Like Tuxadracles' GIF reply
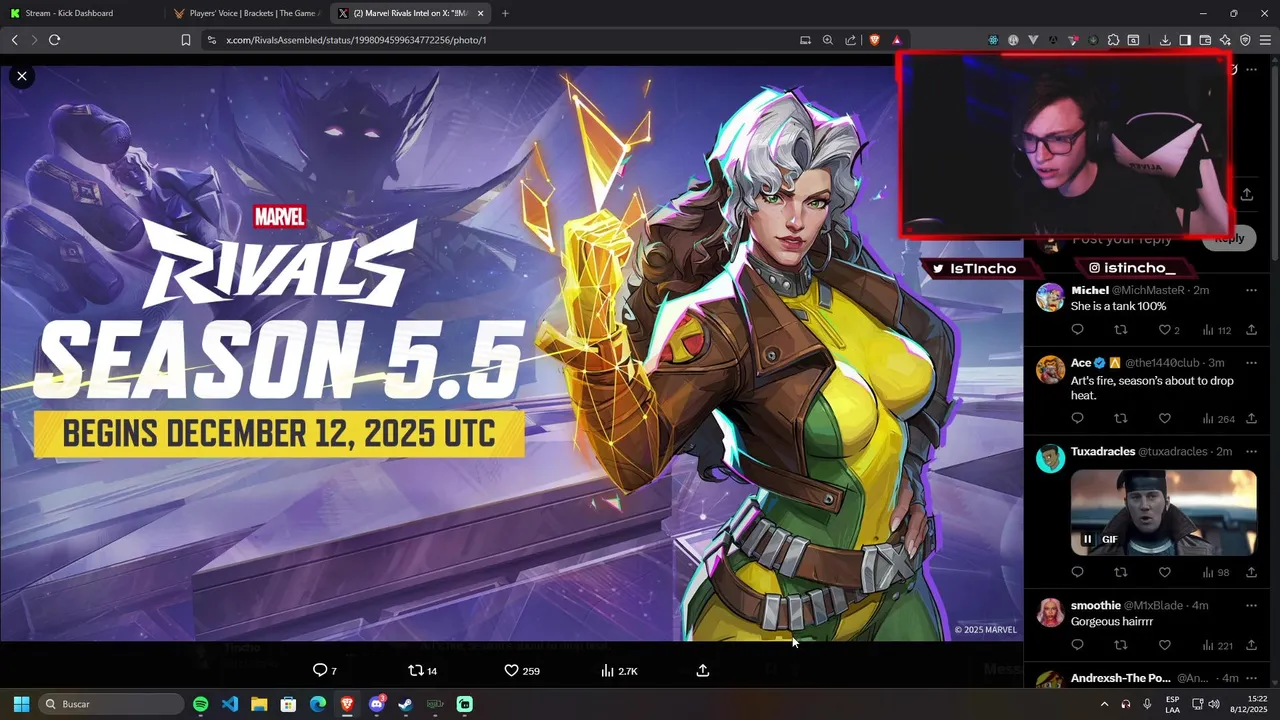The height and width of the screenshot is (720, 1280). [x=1164, y=572]
